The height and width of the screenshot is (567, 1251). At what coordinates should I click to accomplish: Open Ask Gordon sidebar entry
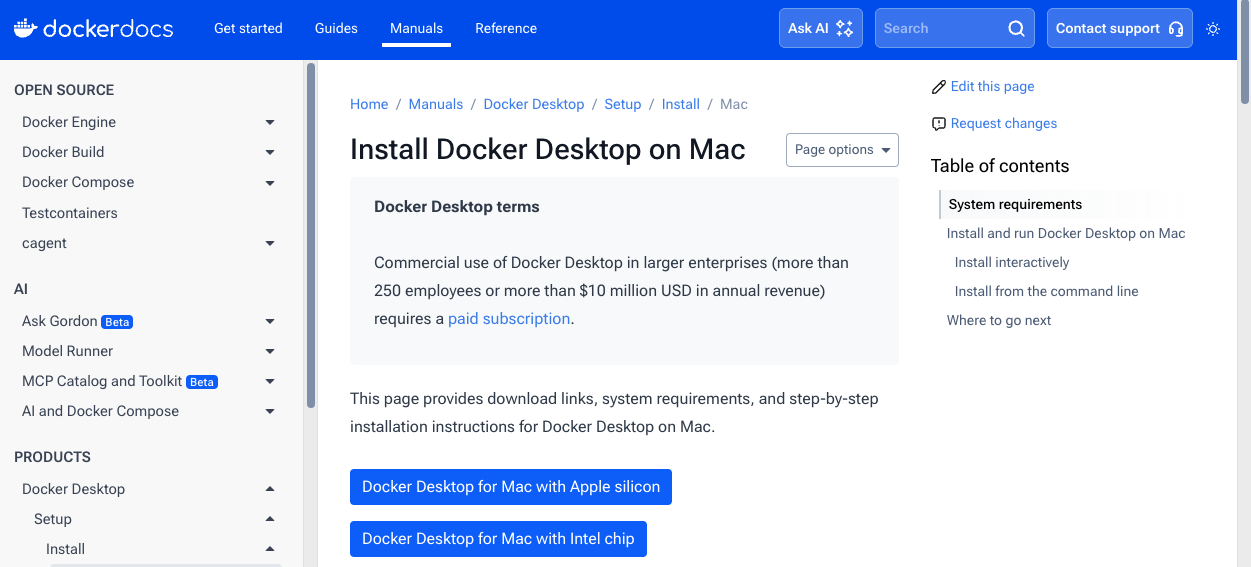click(60, 321)
